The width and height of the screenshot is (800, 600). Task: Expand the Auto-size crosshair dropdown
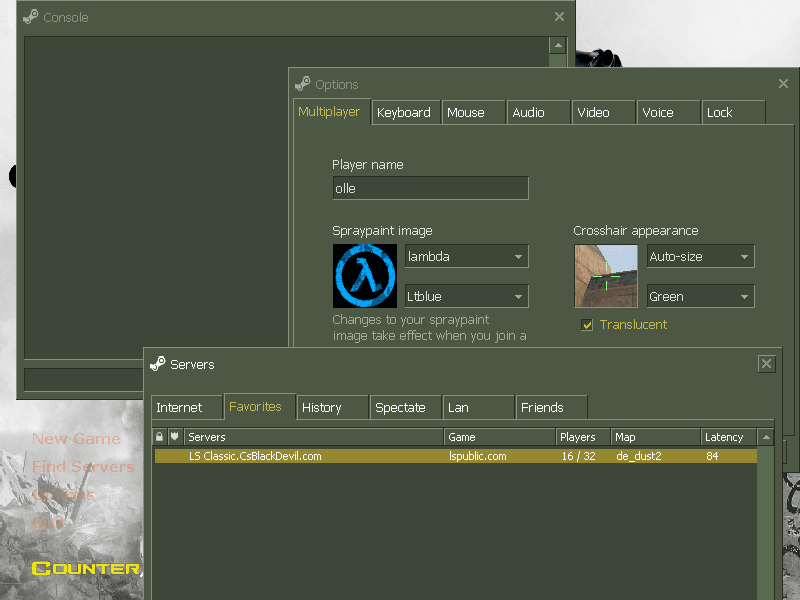(700, 257)
